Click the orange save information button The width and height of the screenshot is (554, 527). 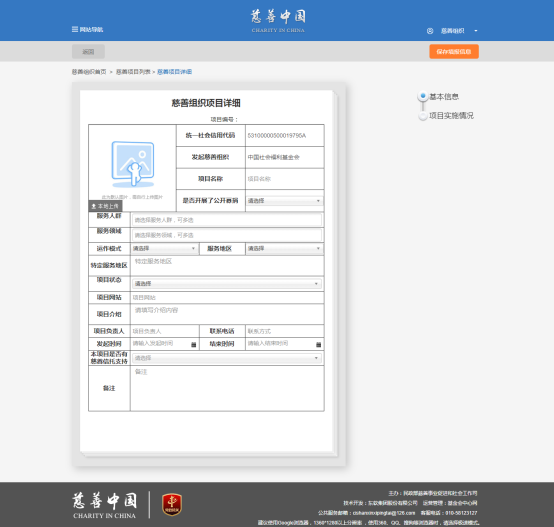(454, 52)
